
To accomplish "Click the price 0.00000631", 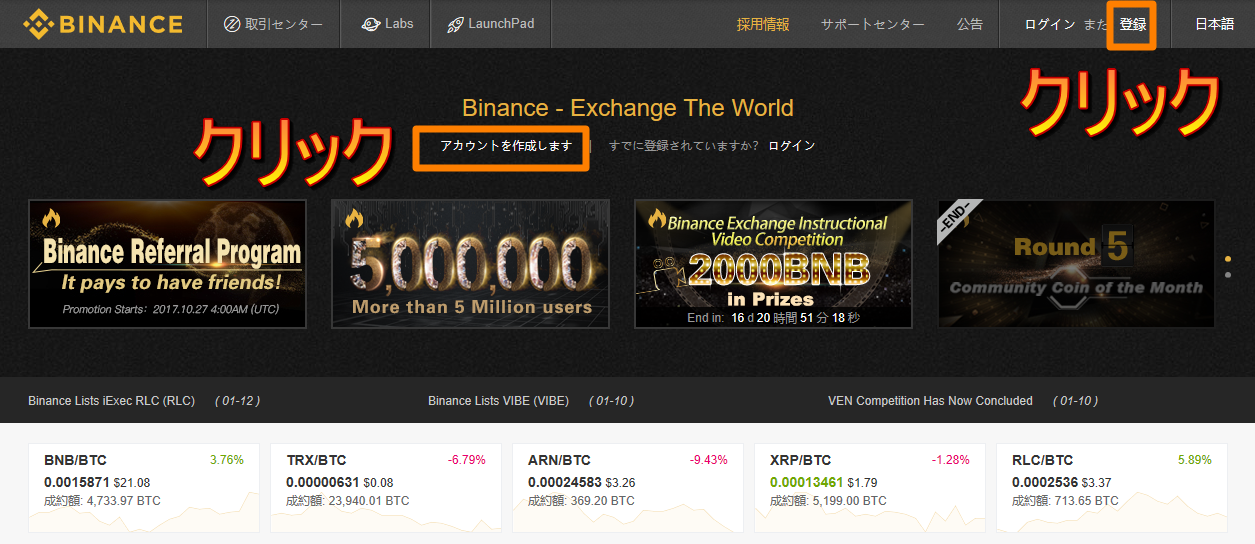I will pyautogui.click(x=322, y=483).
